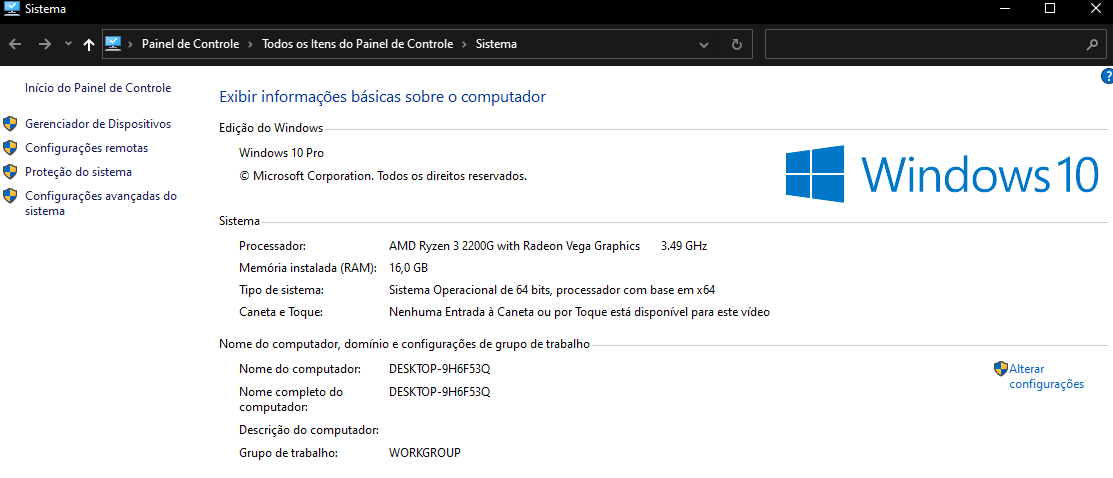Select the Windows 10 Pro text
Screen dimensions: 1113x478
281,153
